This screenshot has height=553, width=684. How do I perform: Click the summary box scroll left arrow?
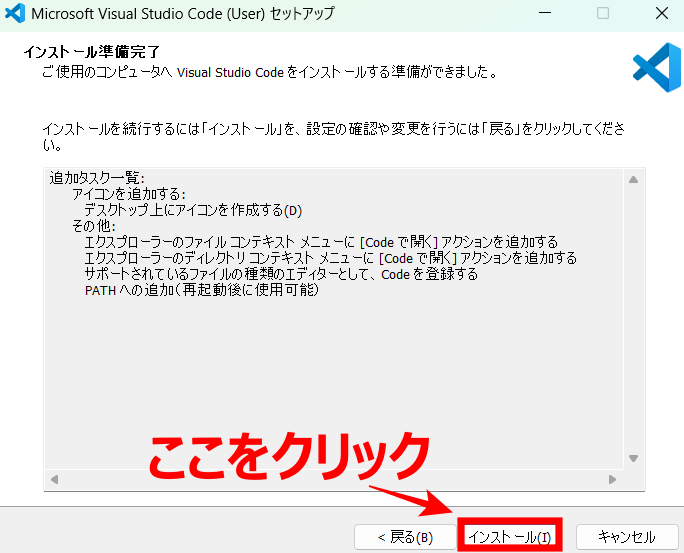coord(55,479)
